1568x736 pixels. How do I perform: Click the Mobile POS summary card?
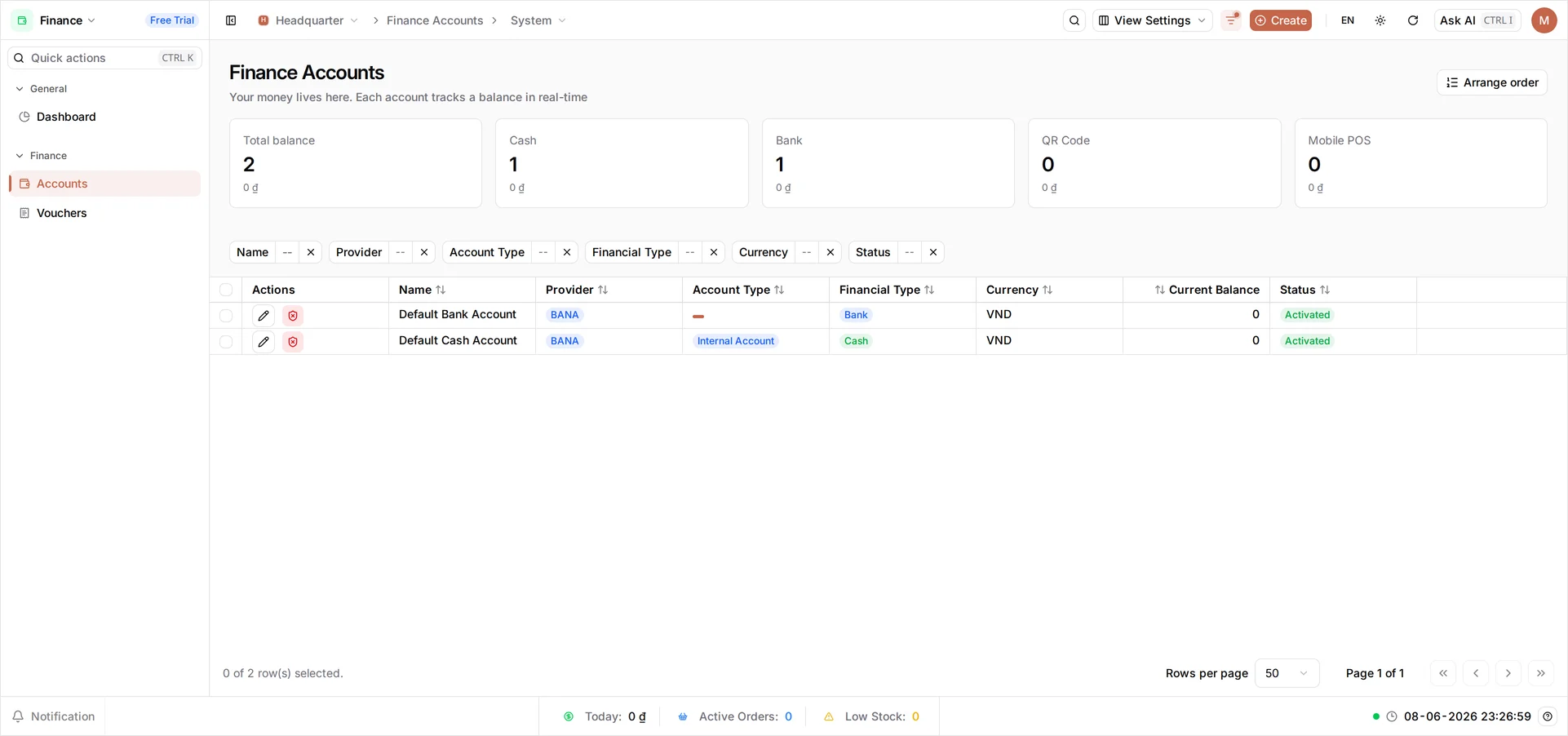click(1421, 163)
